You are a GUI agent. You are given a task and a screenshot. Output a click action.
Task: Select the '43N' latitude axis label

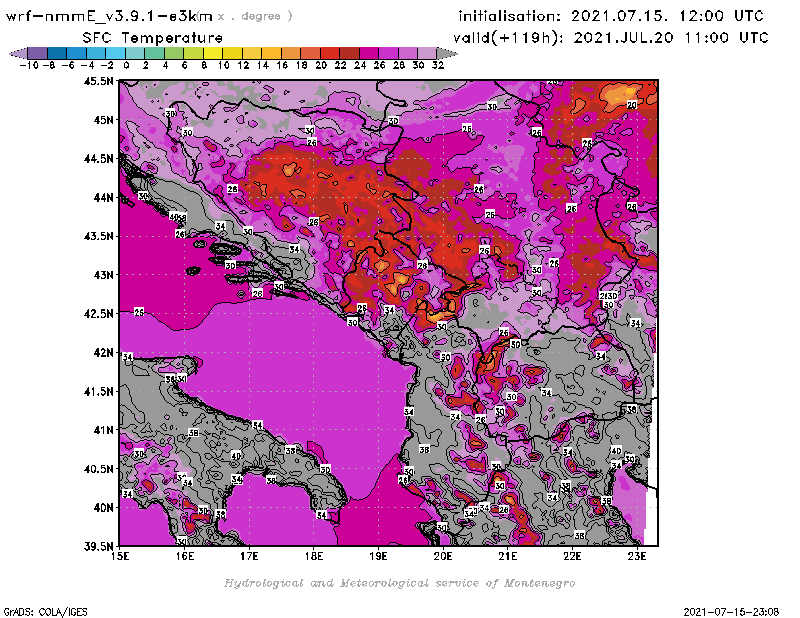click(x=103, y=275)
